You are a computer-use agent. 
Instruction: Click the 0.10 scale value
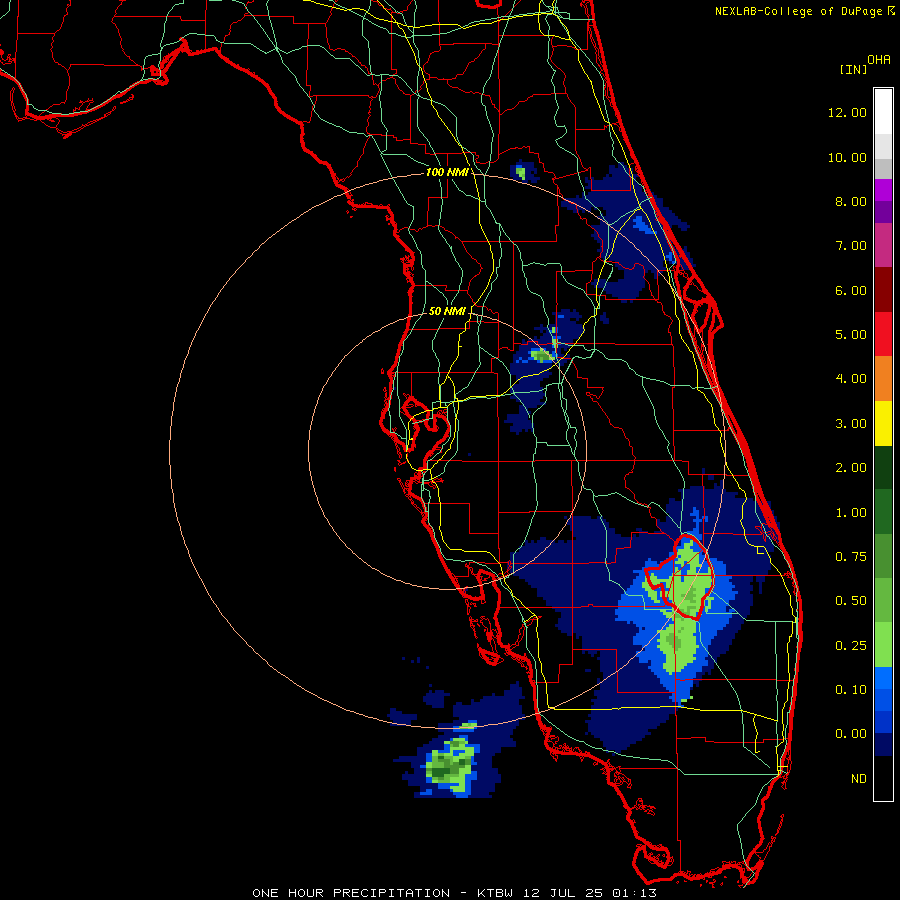click(850, 690)
